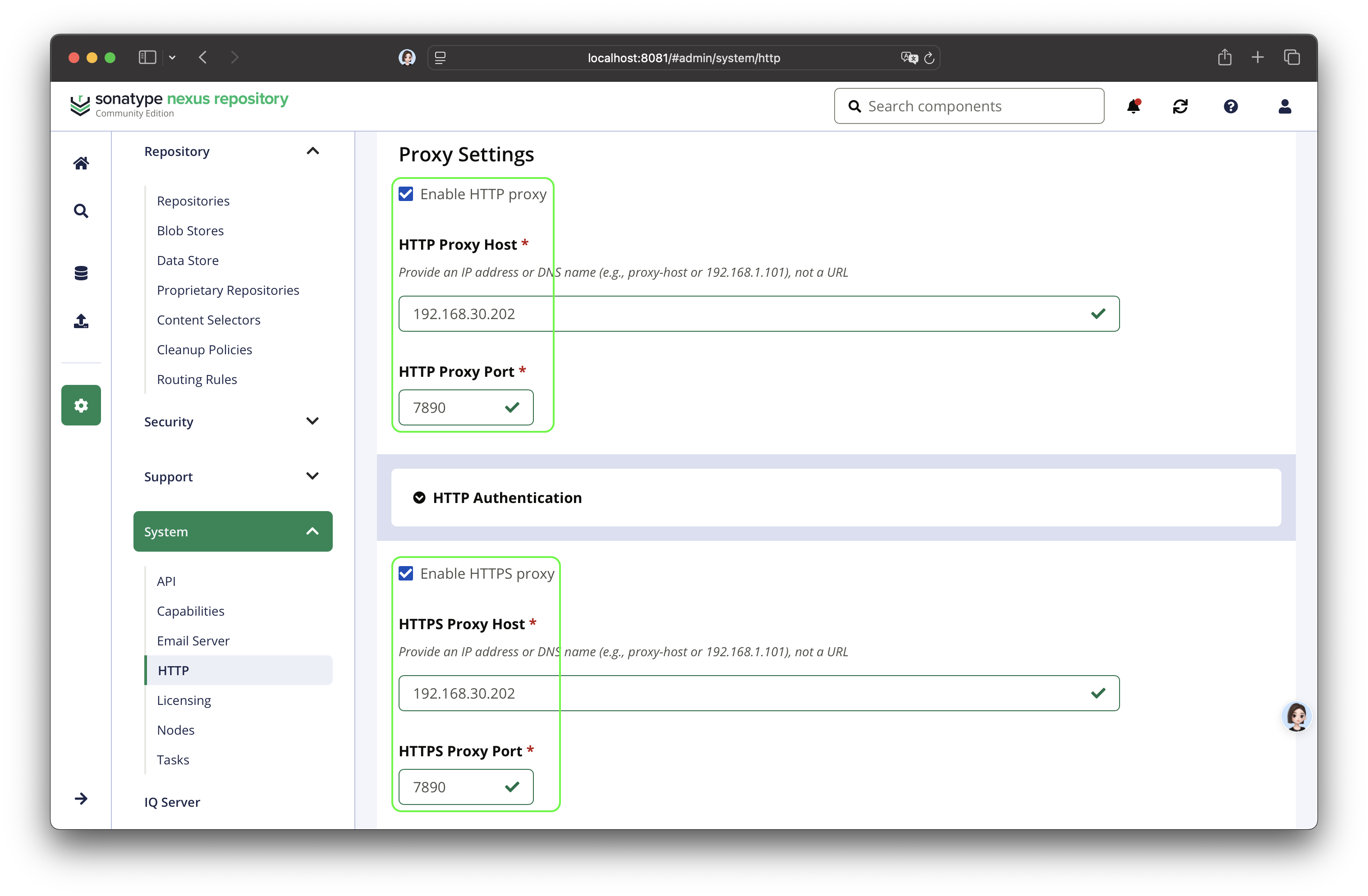Show Safari tab overview icon
1368x896 pixels.
pyautogui.click(x=1292, y=58)
